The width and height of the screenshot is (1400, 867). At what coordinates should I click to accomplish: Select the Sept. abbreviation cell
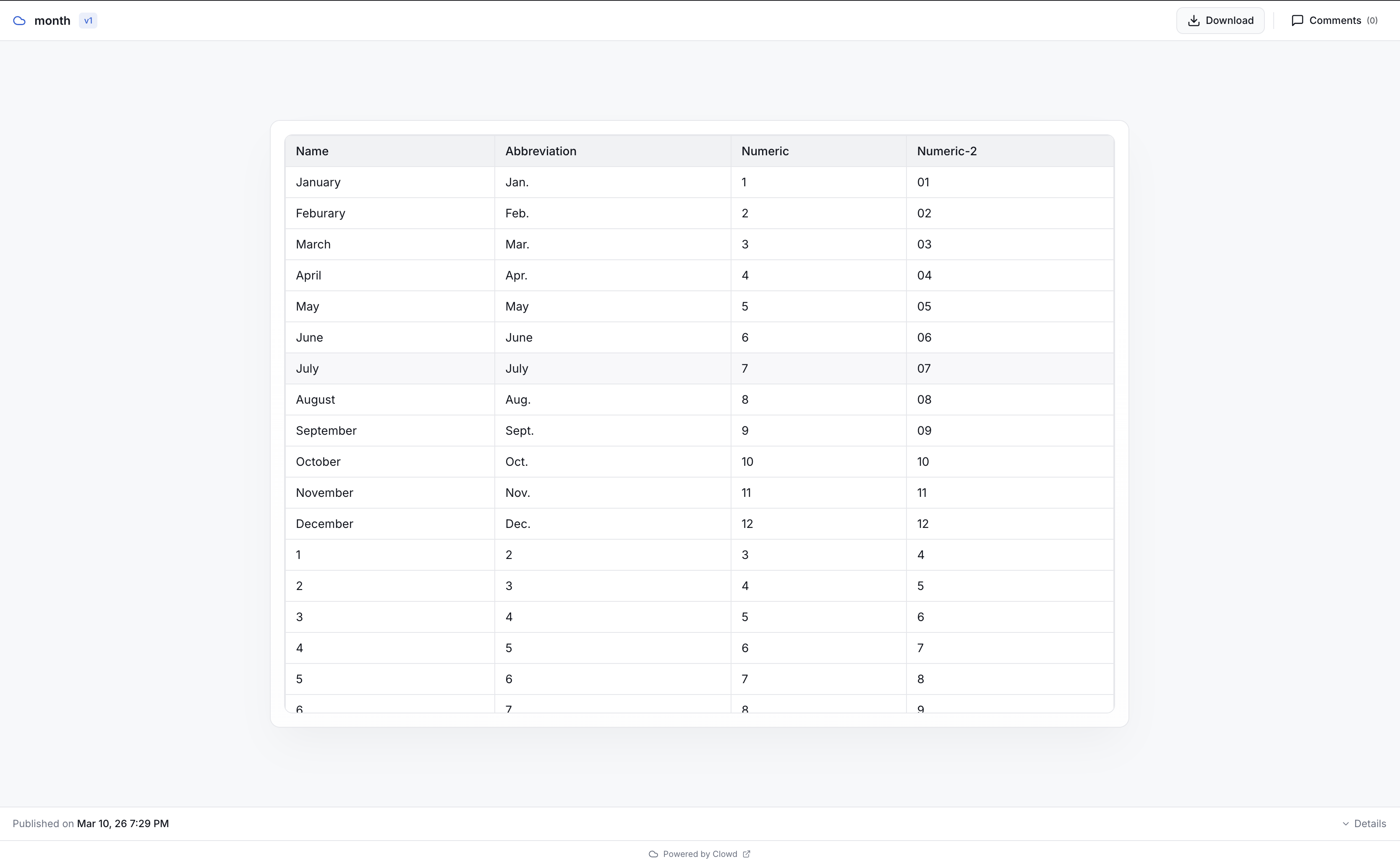520,431
